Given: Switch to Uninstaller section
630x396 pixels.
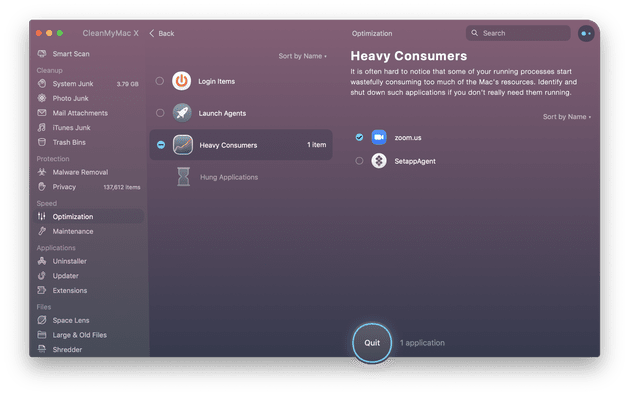Looking at the screenshot, I should click(88, 261).
